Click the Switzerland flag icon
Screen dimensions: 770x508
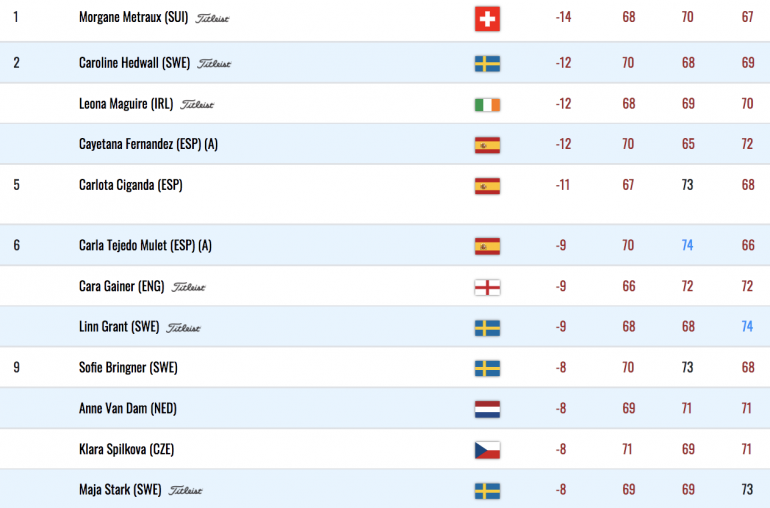coord(487,19)
